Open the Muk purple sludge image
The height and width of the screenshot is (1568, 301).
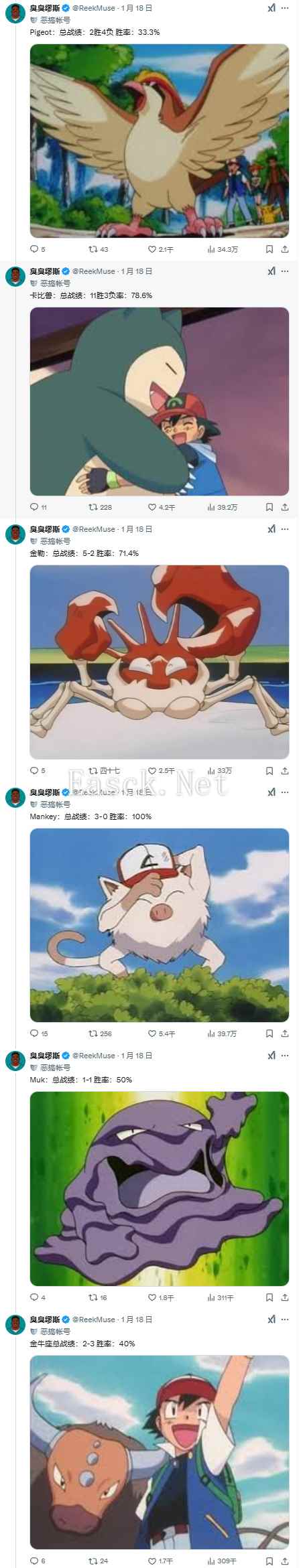click(160, 1188)
